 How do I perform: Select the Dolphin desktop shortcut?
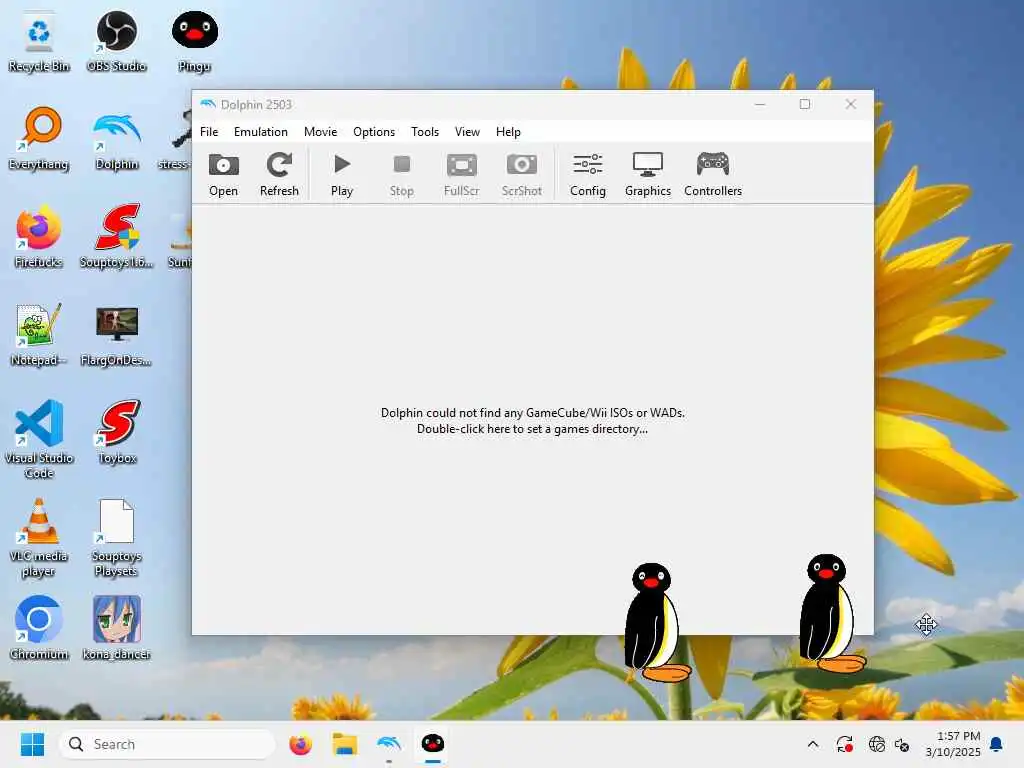click(x=117, y=139)
